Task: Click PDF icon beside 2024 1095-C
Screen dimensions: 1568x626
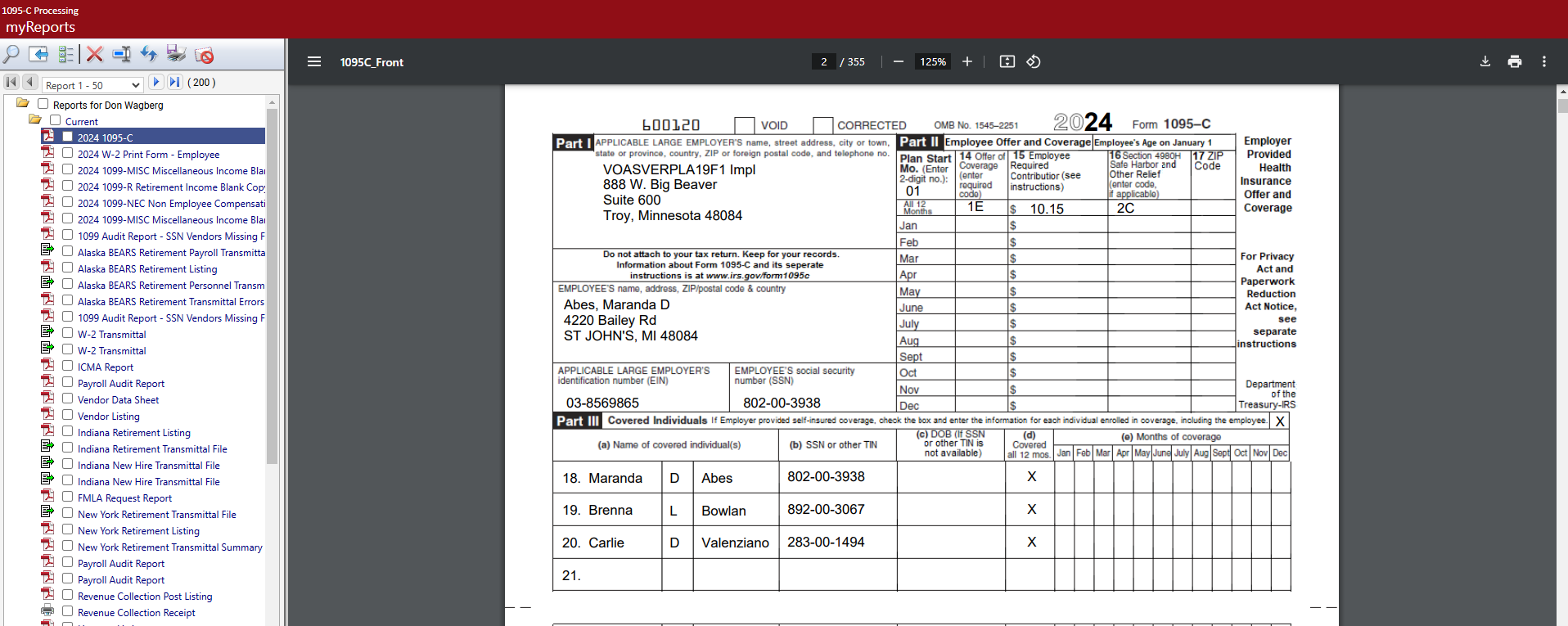Action: (x=48, y=137)
